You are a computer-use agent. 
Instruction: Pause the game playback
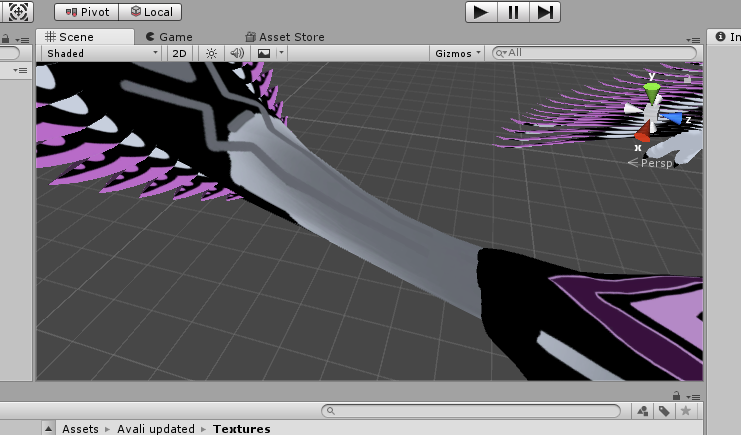tap(513, 12)
